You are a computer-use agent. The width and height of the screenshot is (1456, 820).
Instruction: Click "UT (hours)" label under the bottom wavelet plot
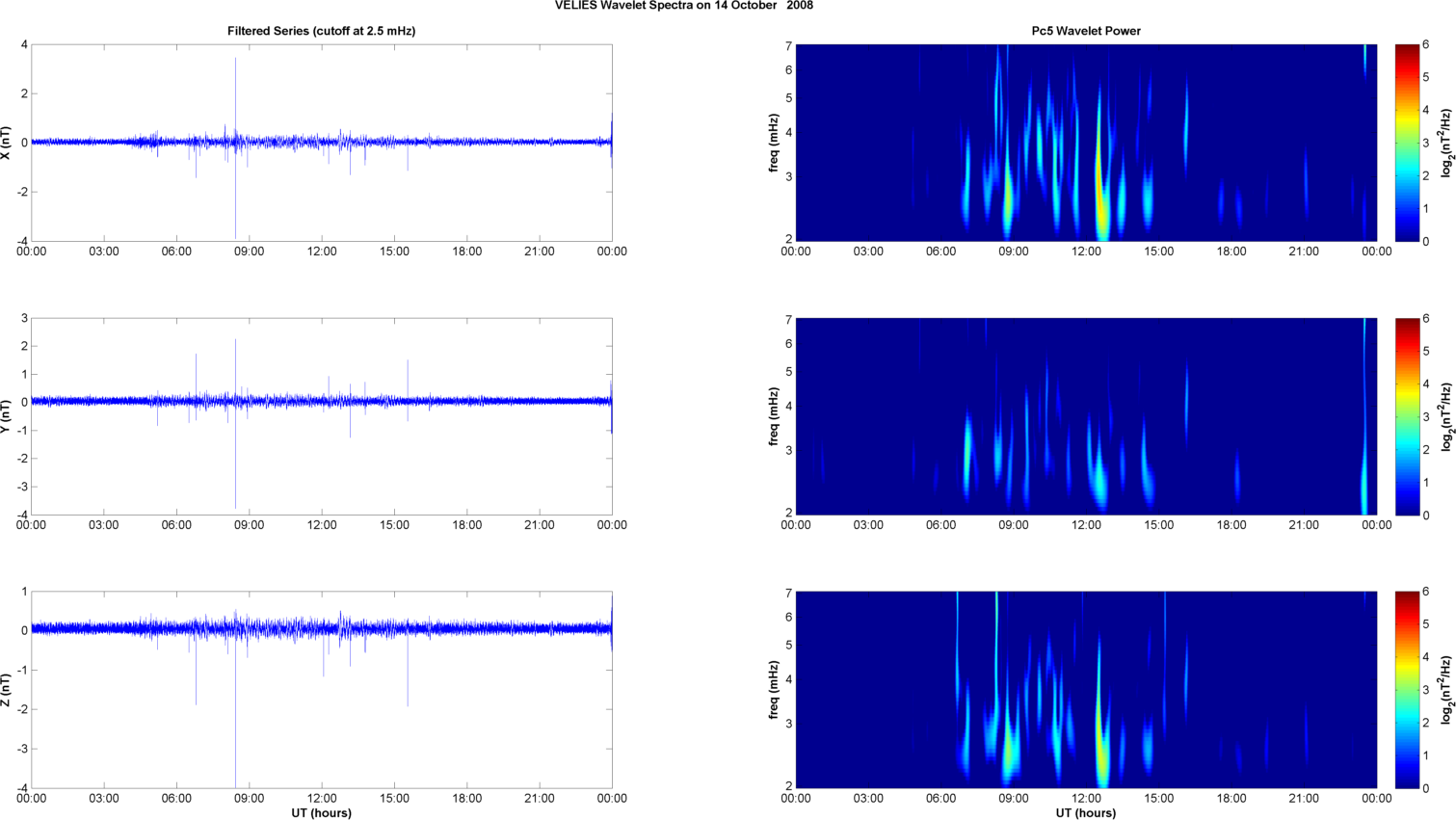click(x=1086, y=813)
